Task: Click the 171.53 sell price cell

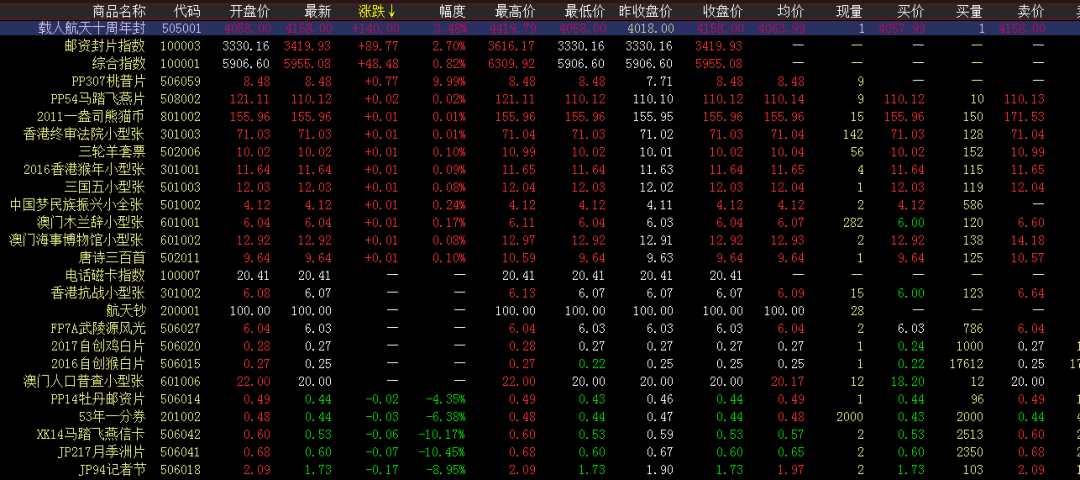Action: point(1024,116)
